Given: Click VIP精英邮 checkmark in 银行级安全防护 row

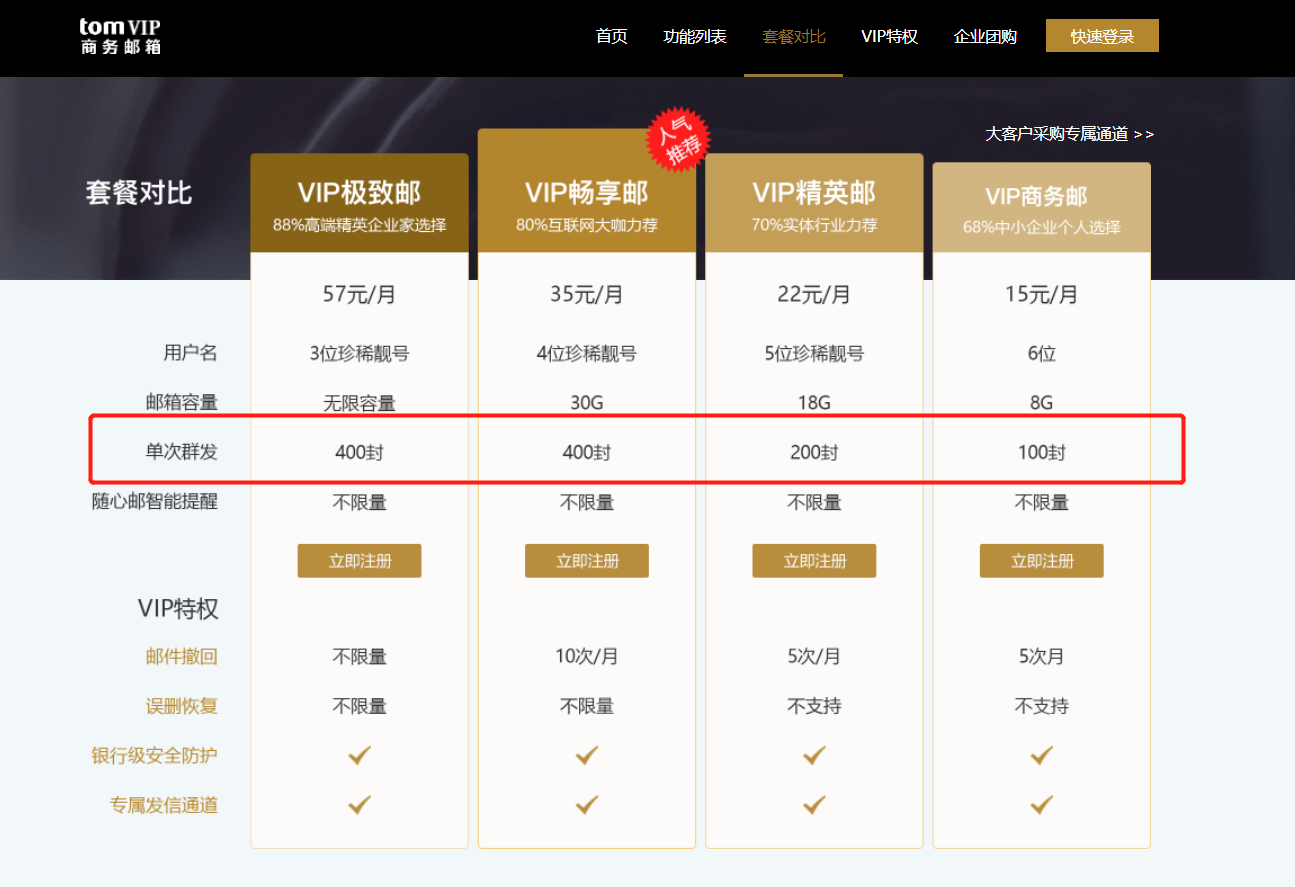Looking at the screenshot, I should (814, 755).
